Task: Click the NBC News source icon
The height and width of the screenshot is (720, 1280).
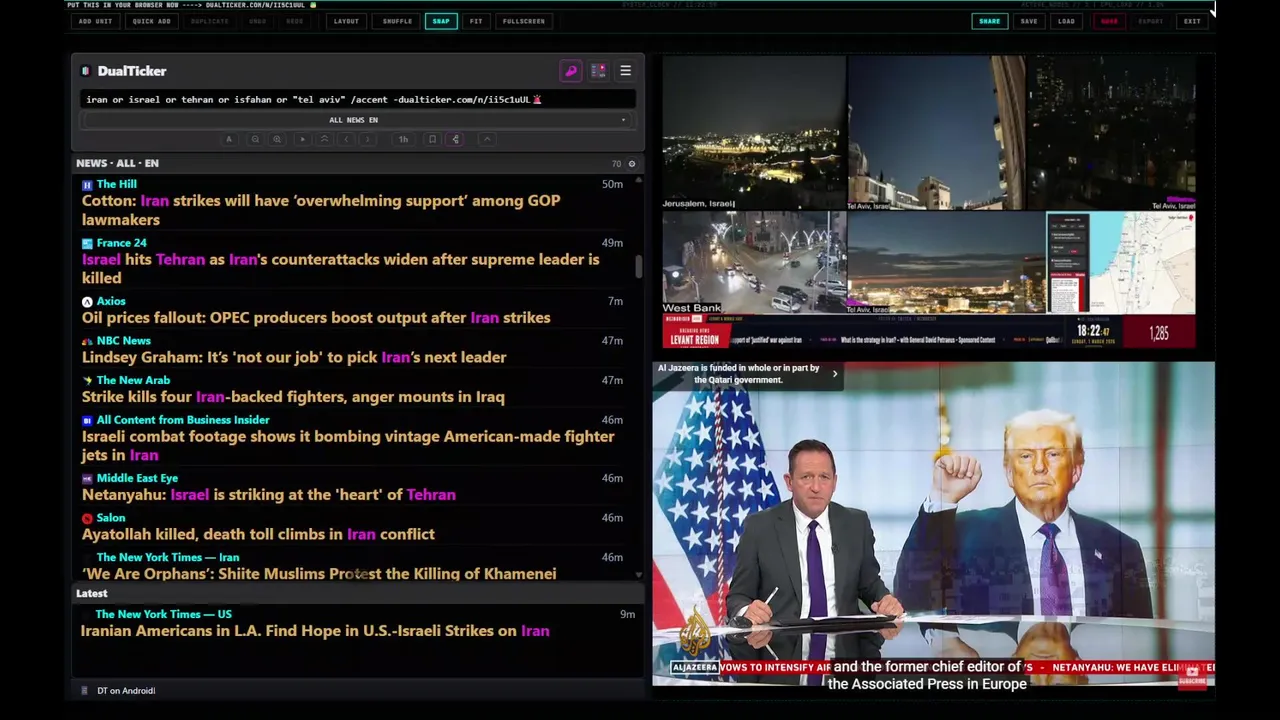Action: (x=87, y=341)
